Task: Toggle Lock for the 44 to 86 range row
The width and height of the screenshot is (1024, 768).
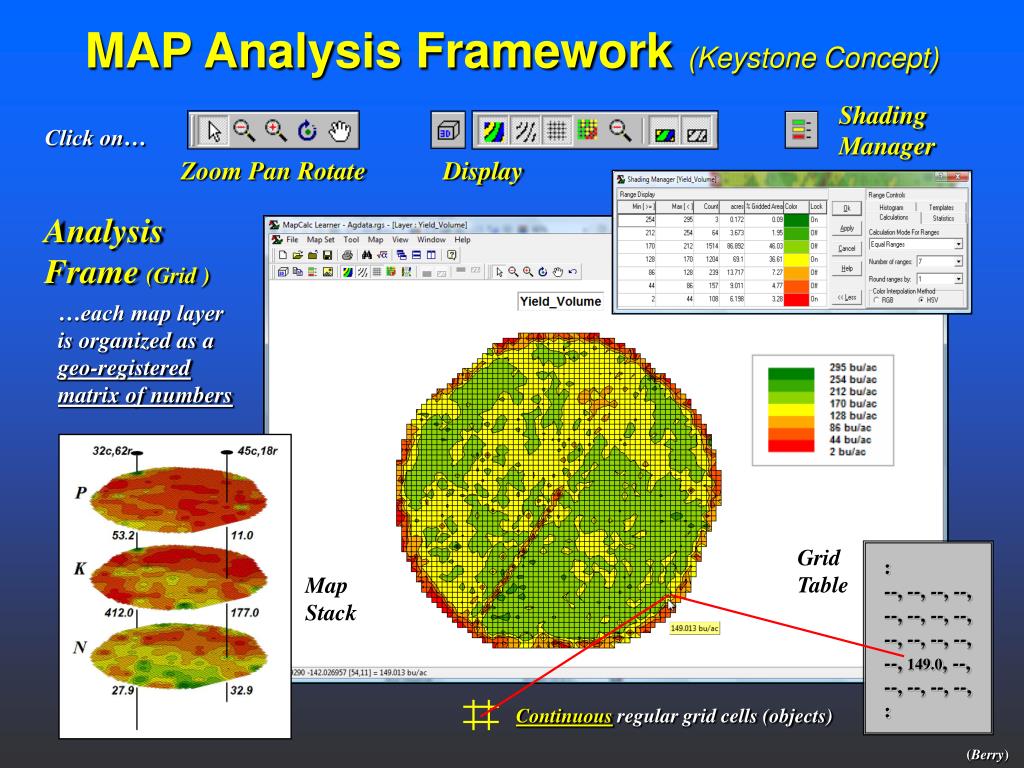Action: pyautogui.click(x=818, y=285)
